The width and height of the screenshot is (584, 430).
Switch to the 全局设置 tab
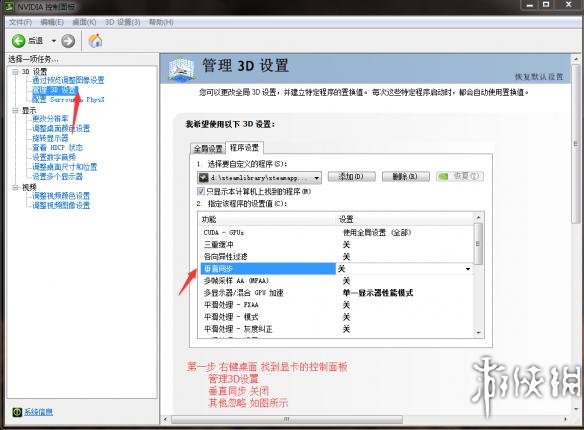click(x=208, y=149)
